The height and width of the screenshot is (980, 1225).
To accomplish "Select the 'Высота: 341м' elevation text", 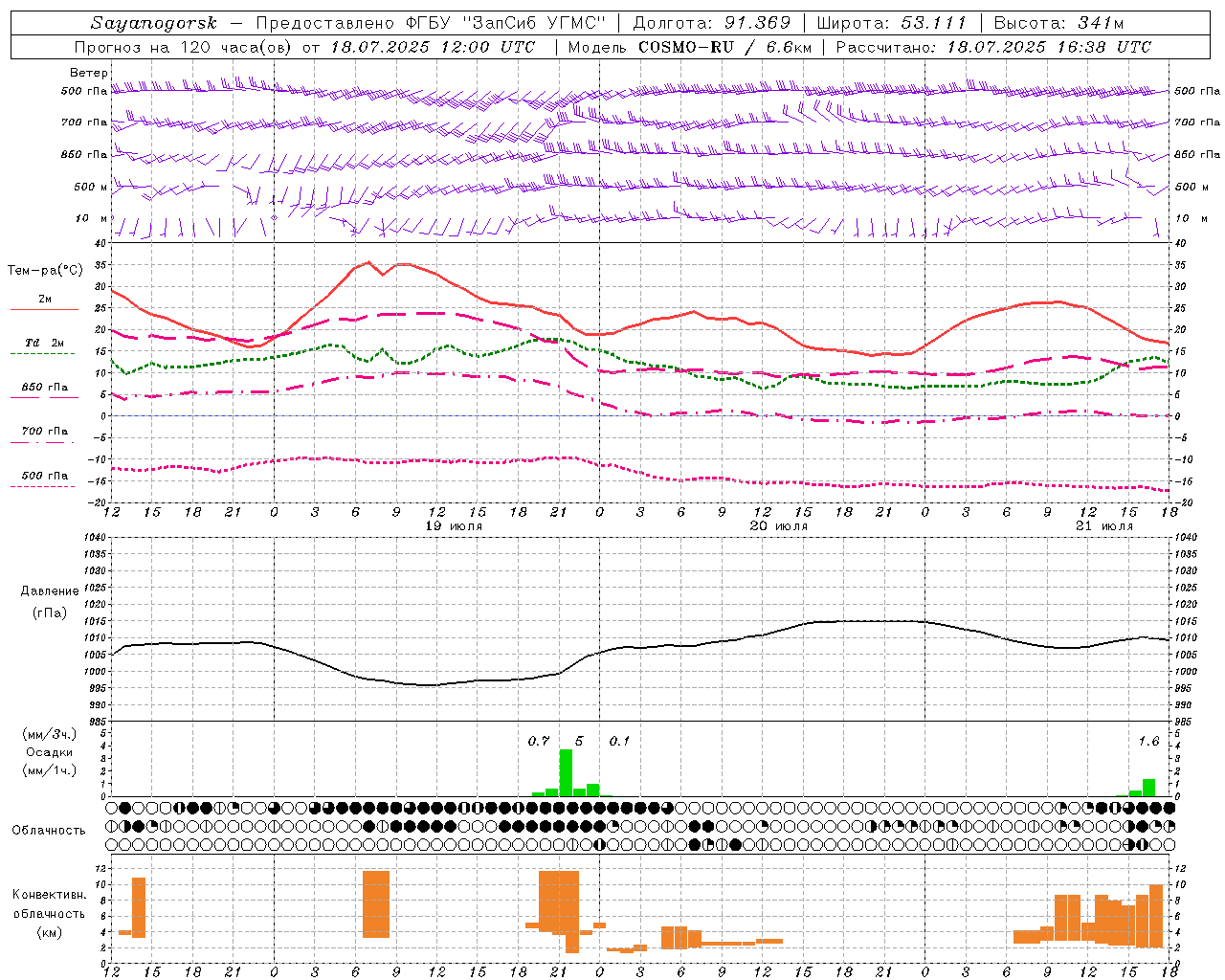I will click(x=1058, y=23).
